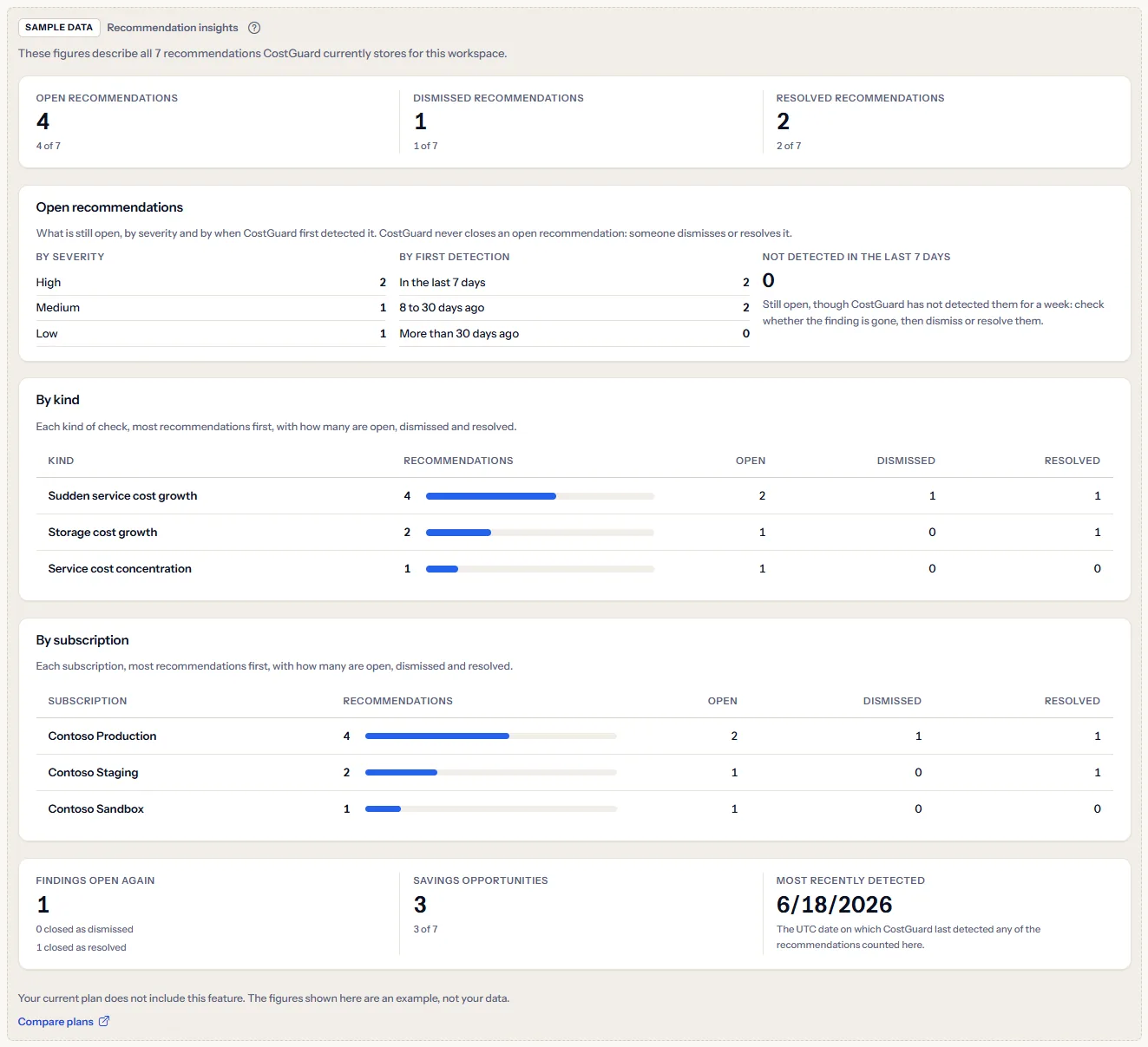Image resolution: width=1148 pixels, height=1047 pixels.
Task: Click the Medium severity row label
Action: pos(58,308)
